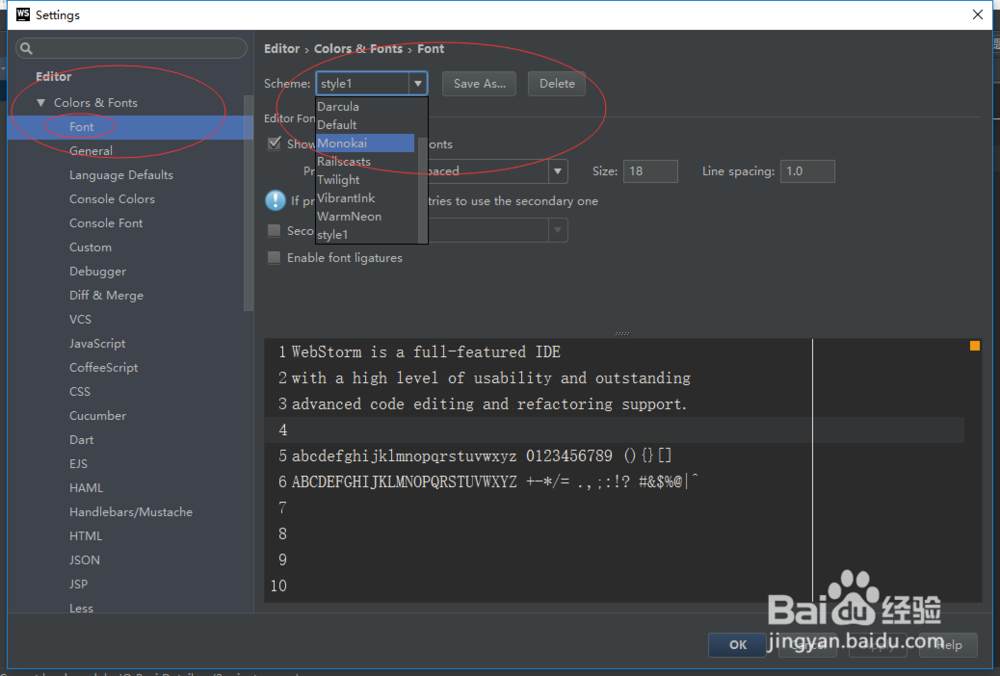Viewport: 1000px width, 676px height.
Task: Select style1 at bottom of scheme list
Action: (366, 235)
